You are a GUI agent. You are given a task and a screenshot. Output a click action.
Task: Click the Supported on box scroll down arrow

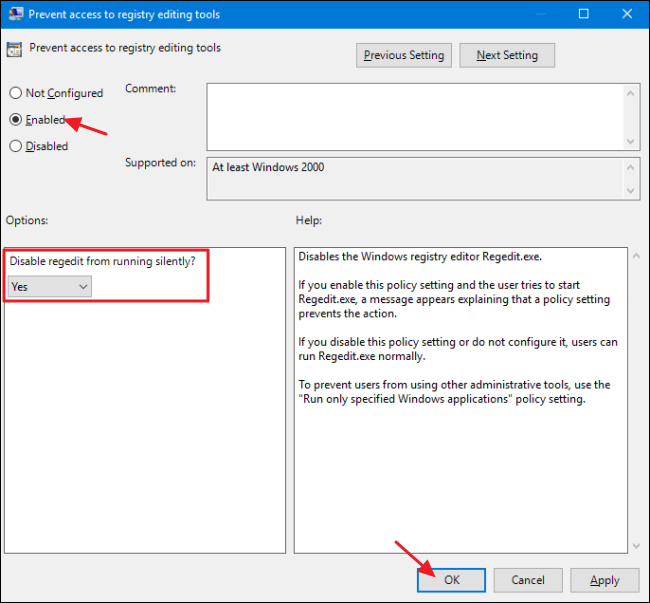[631, 191]
